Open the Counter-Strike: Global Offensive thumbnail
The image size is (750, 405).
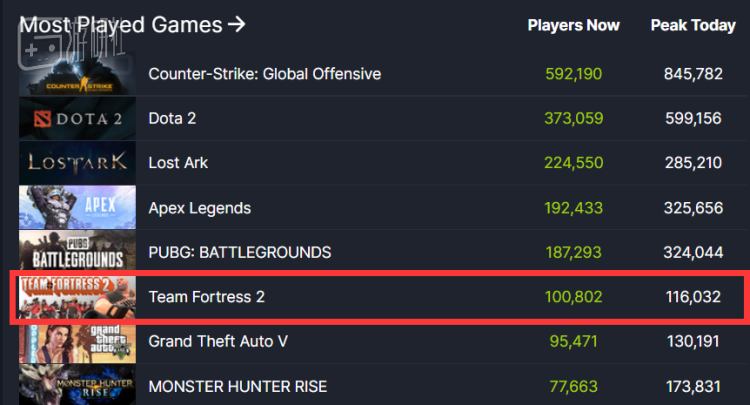(78, 74)
